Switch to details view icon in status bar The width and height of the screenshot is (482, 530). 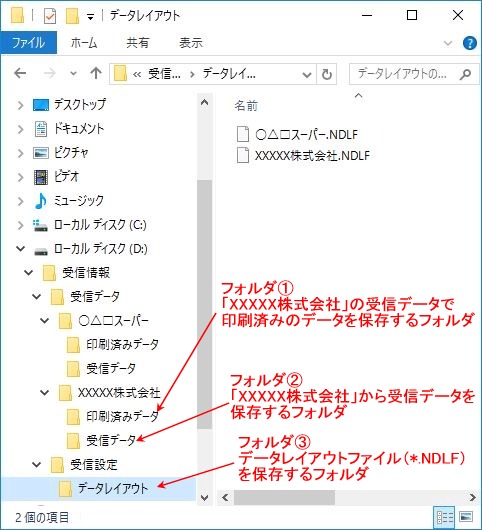444,517
